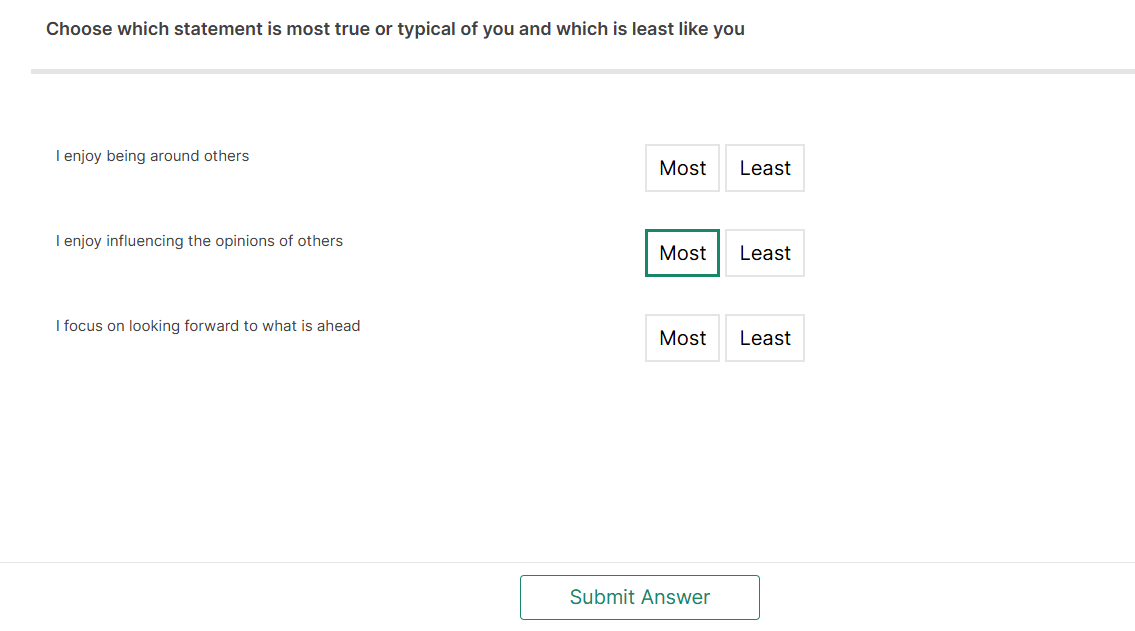This screenshot has width=1135, height=631.
Task: Choose Most for looking forward to what's ahead
Action: [x=682, y=338]
